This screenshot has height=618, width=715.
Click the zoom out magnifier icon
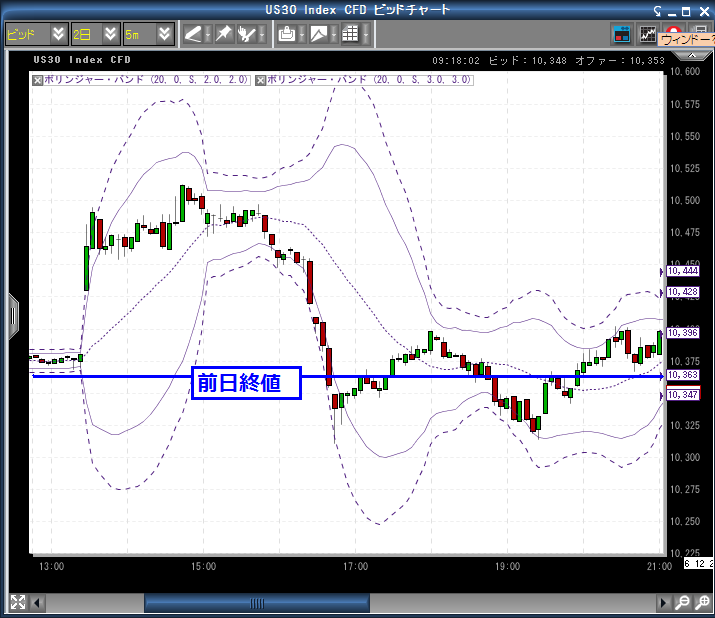[x=682, y=603]
